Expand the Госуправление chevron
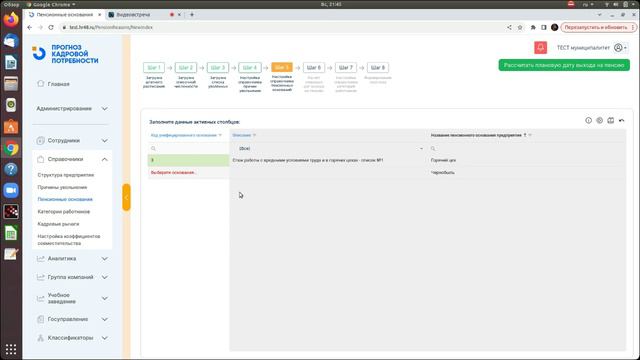Screen dimensions: 640x360 pos(104,319)
